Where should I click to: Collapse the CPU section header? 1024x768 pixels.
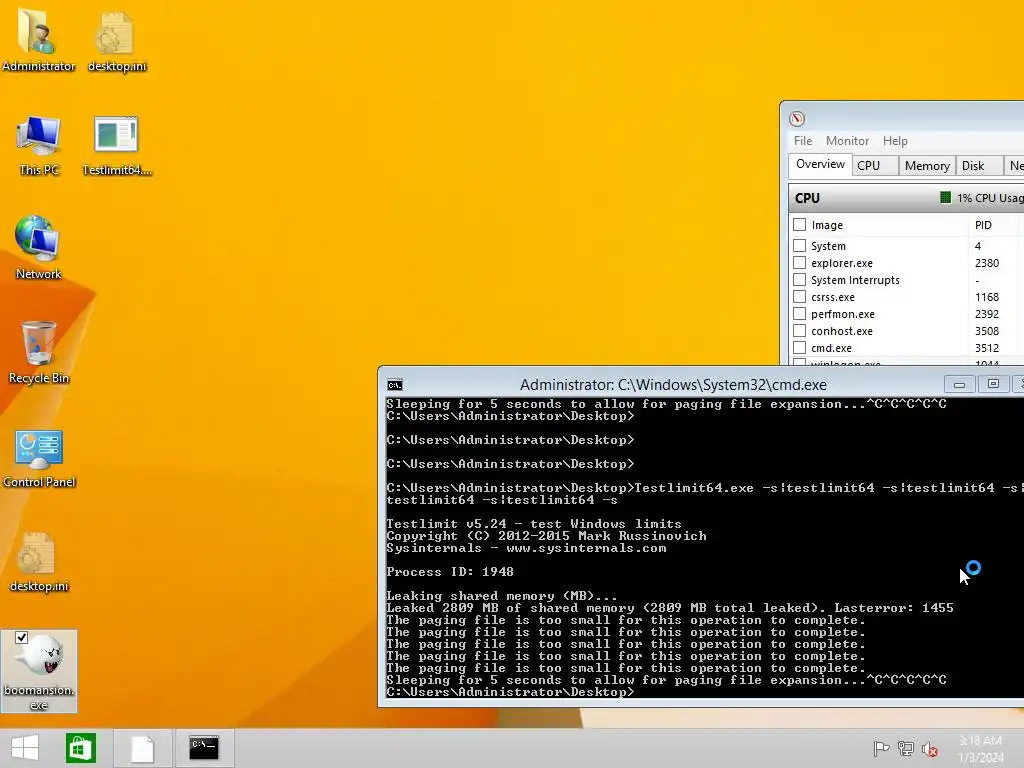(x=906, y=198)
